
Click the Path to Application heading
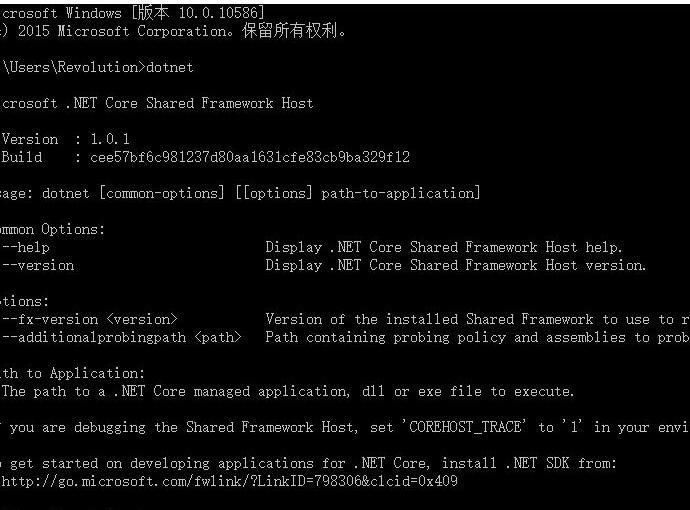(72, 374)
